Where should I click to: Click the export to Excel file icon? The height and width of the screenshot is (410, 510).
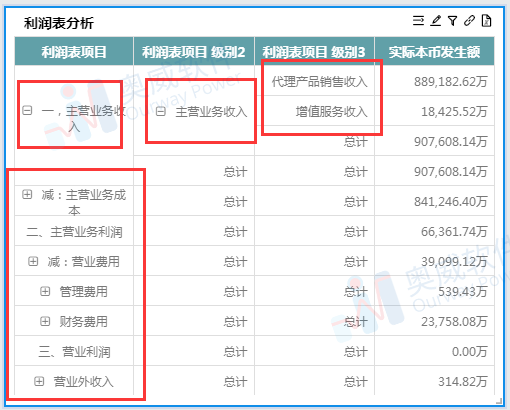click(486, 21)
